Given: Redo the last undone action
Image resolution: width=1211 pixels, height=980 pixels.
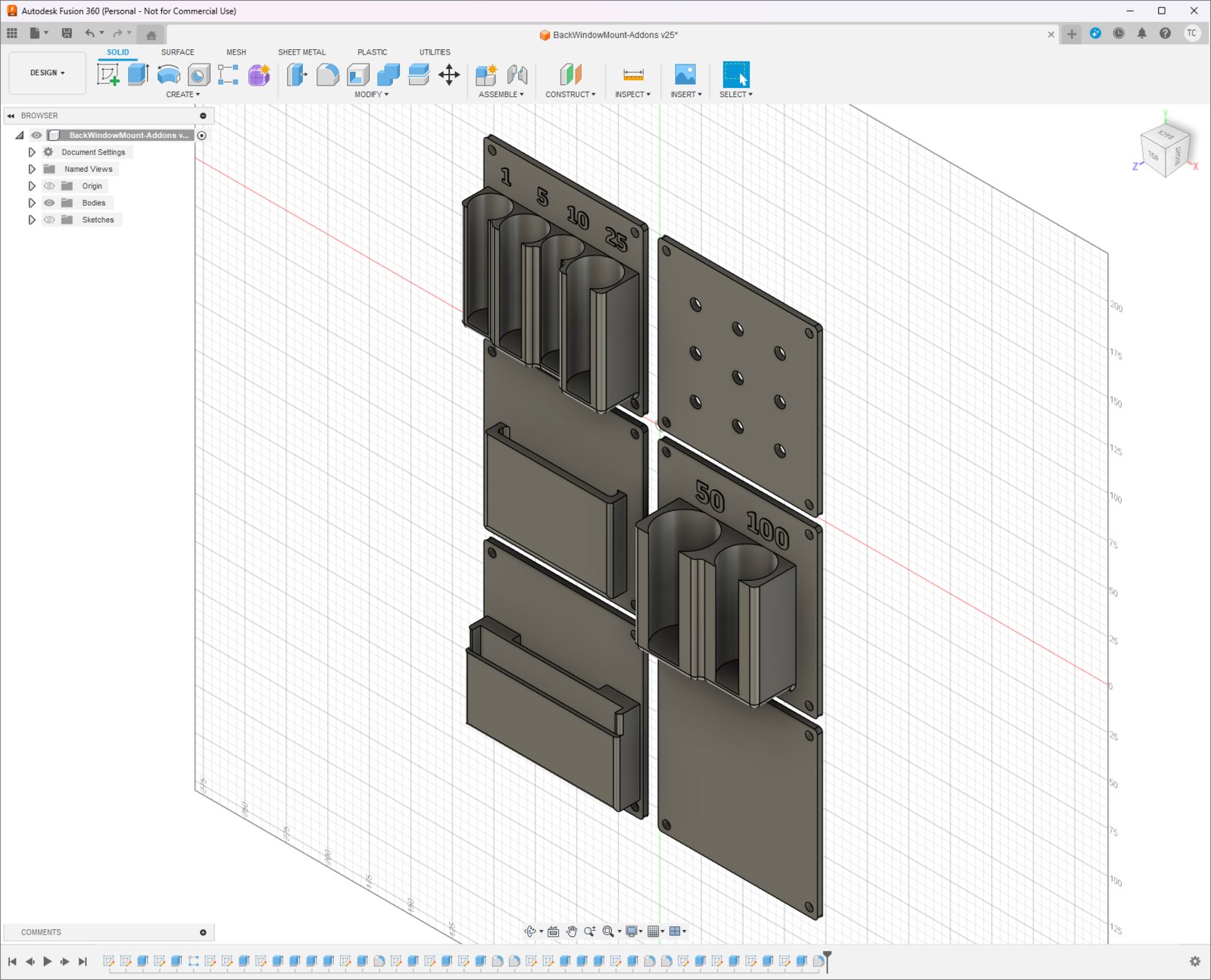Looking at the screenshot, I should tap(117, 33).
